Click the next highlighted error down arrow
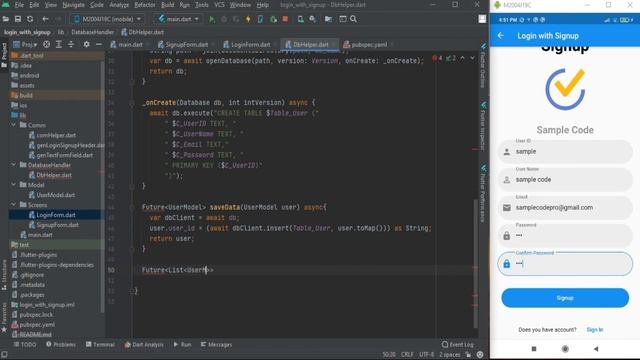640x360 pixels. (472, 58)
